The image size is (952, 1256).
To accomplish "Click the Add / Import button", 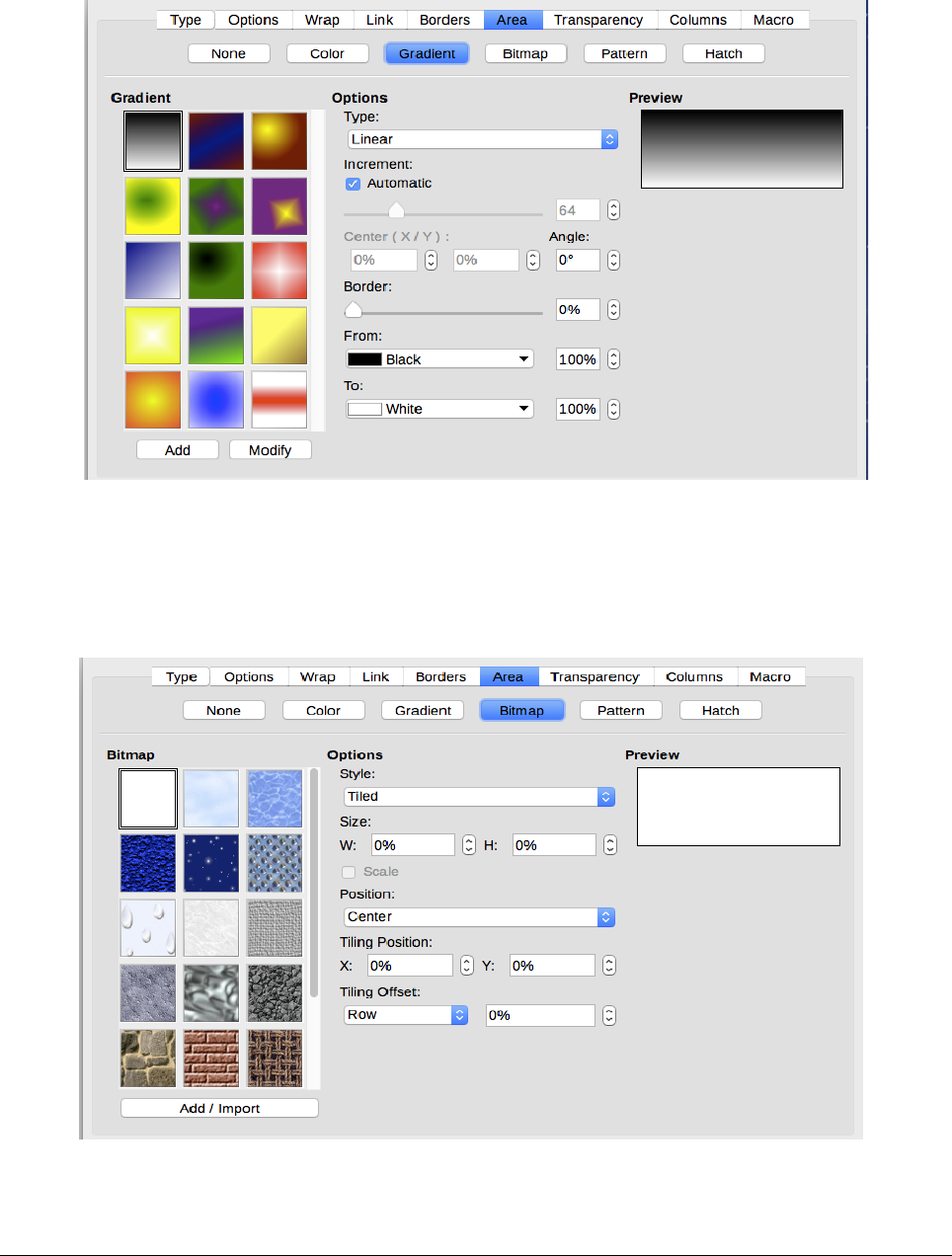I will coord(219,1108).
